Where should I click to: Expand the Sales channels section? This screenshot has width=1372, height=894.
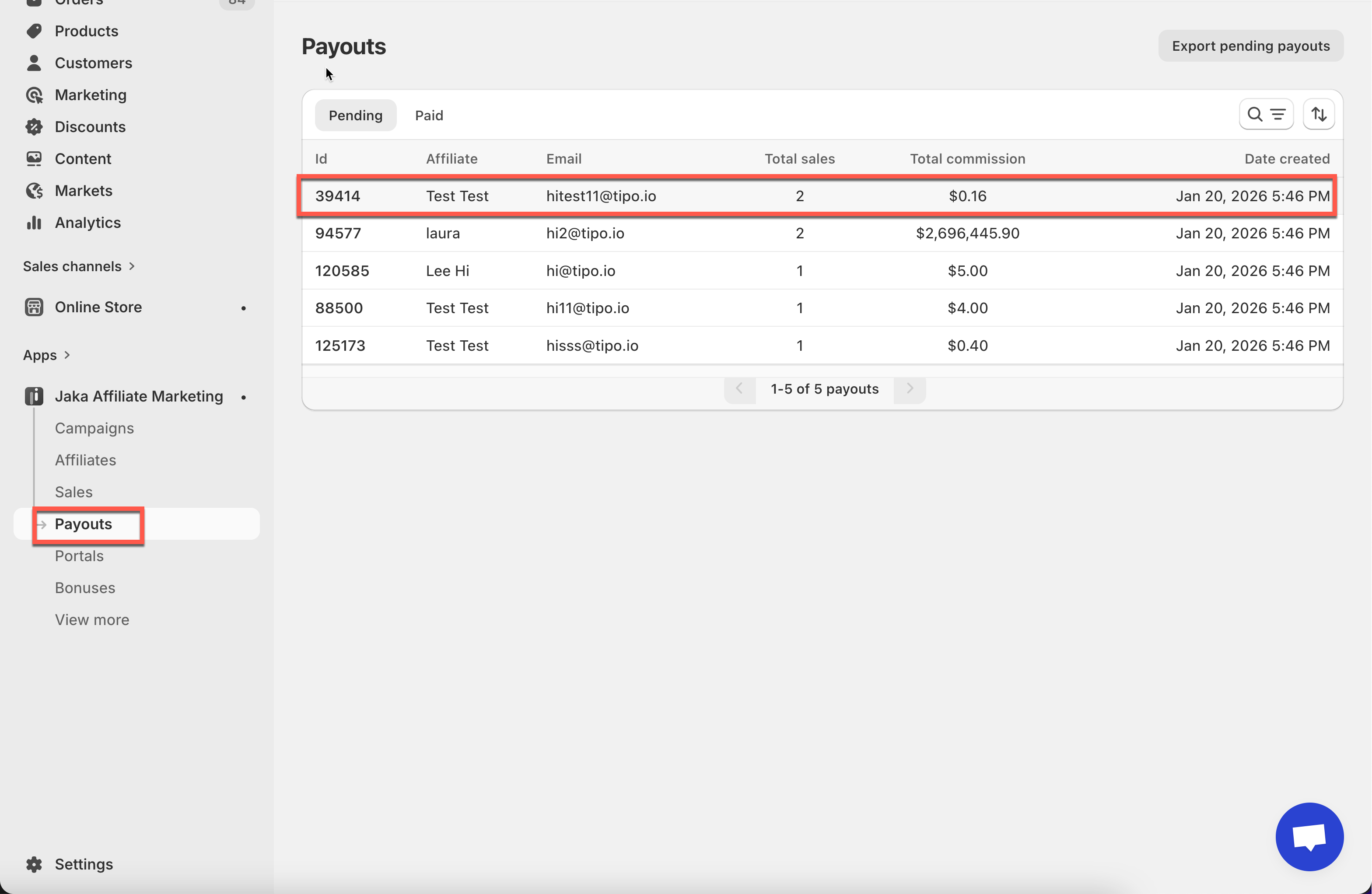131,266
